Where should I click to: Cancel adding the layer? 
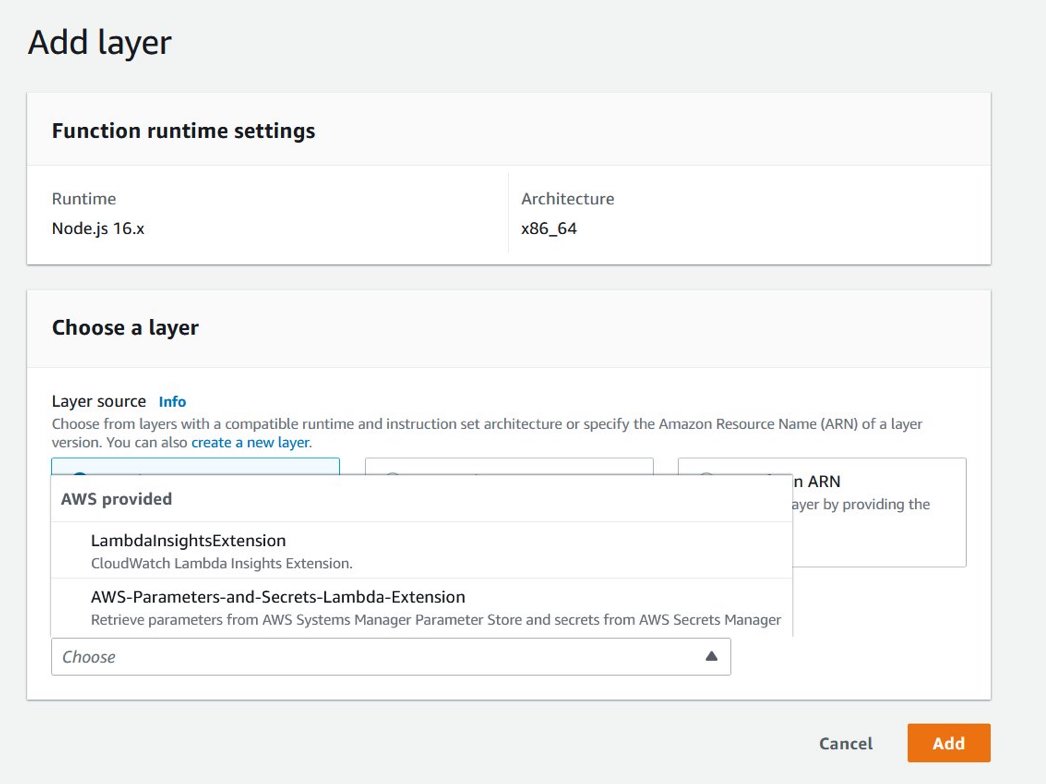pyautogui.click(x=845, y=743)
